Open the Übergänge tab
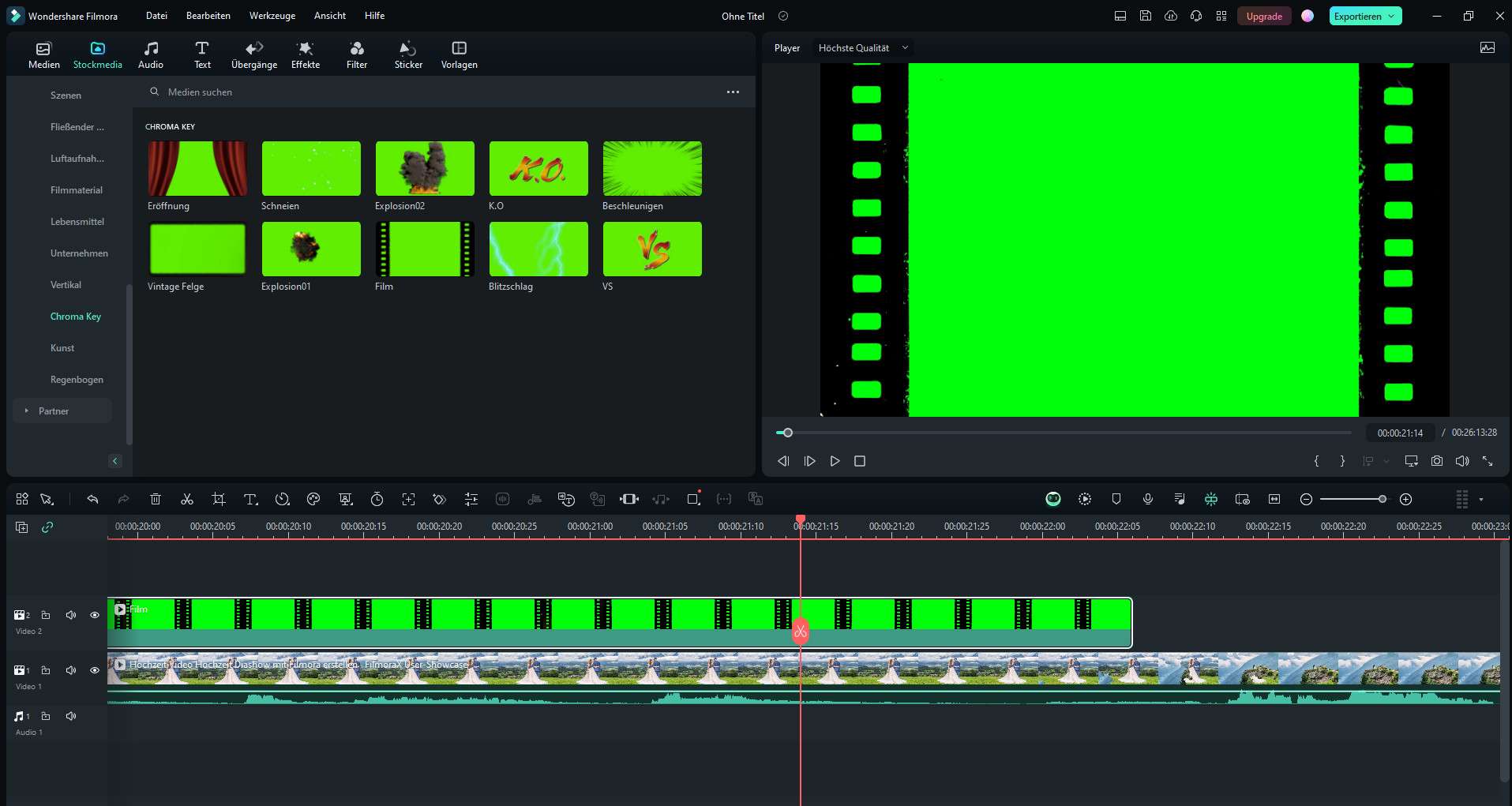Viewport: 1512px width, 806px height. point(253,55)
